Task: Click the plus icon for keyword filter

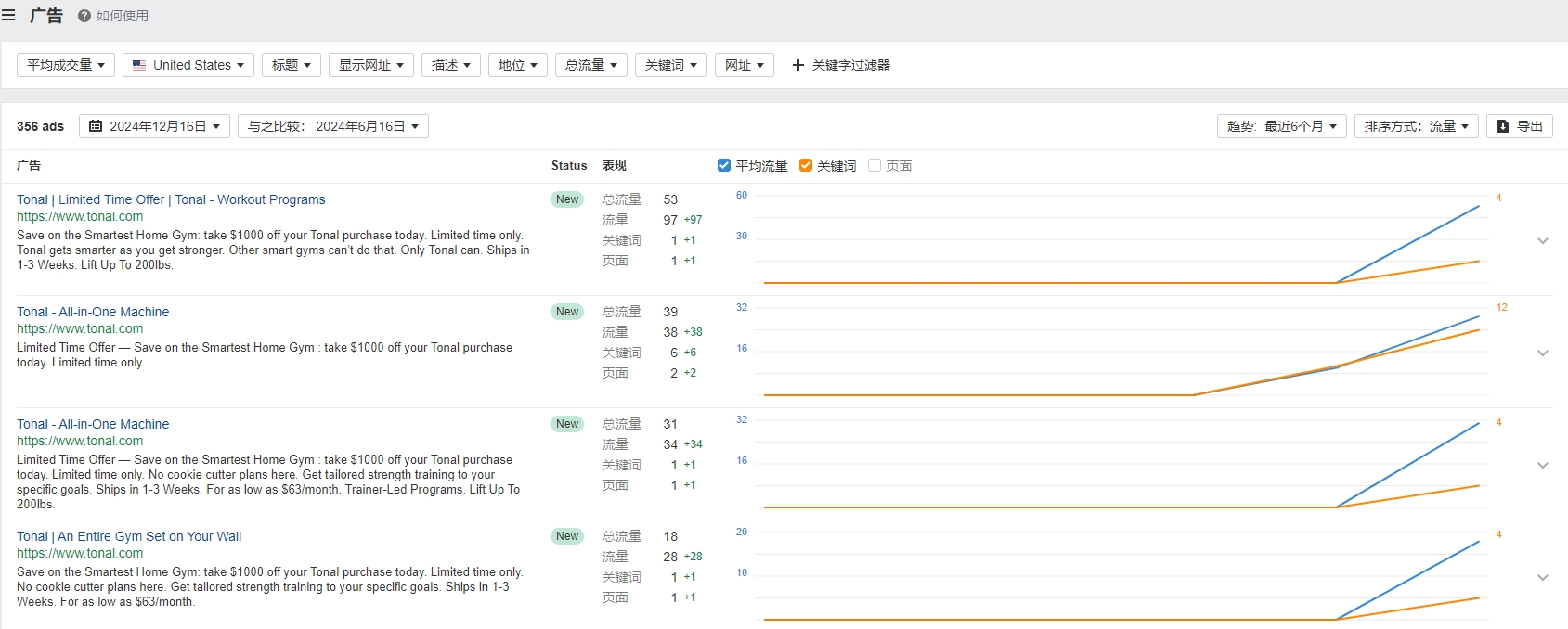Action: pyautogui.click(x=798, y=65)
